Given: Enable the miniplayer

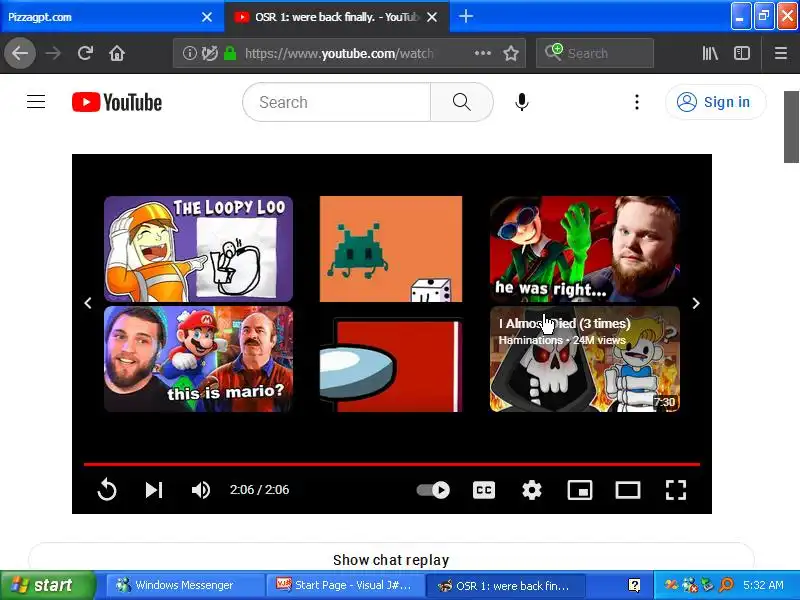Looking at the screenshot, I should coord(580,490).
